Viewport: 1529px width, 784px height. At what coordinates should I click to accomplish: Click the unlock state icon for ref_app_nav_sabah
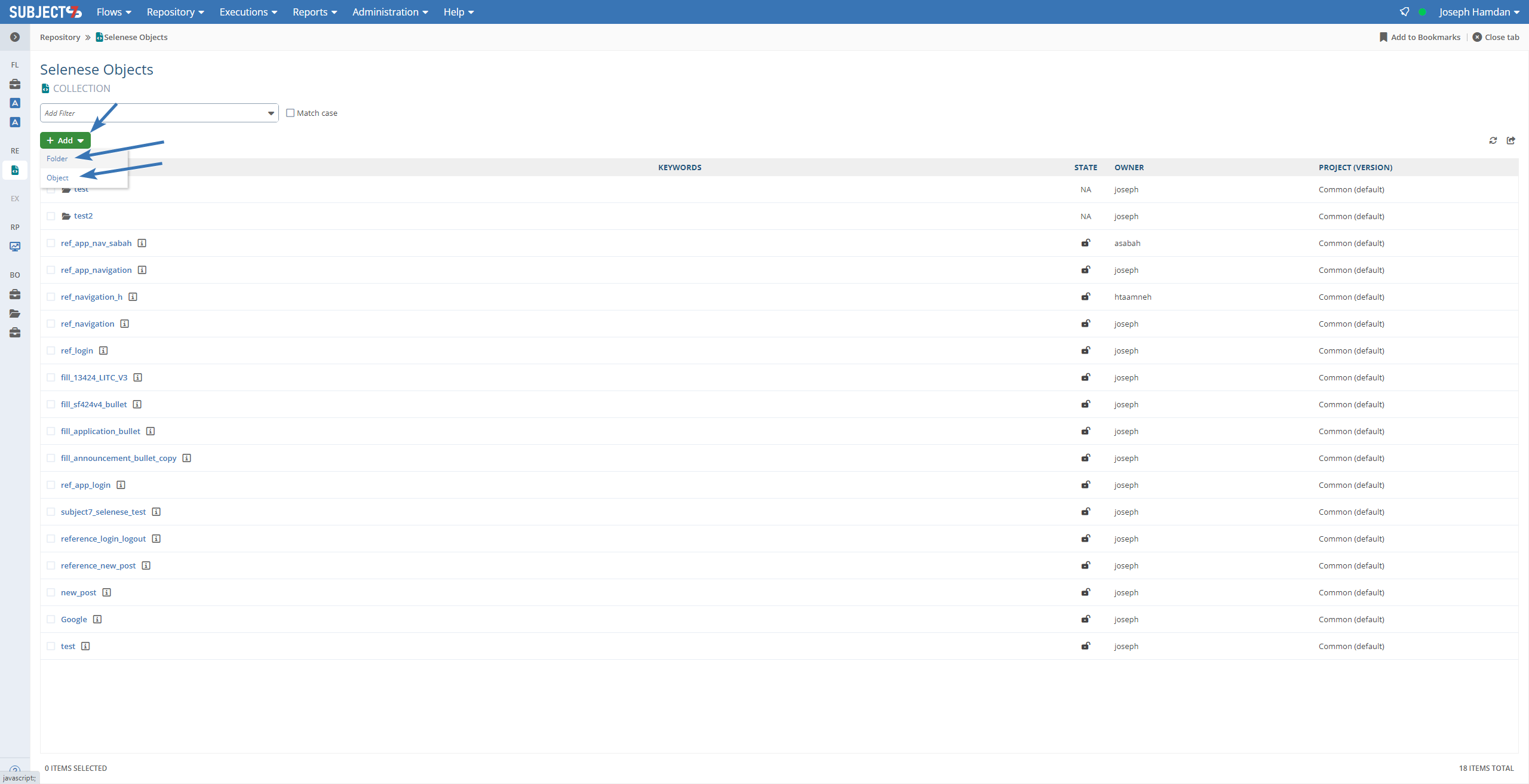click(1085, 243)
